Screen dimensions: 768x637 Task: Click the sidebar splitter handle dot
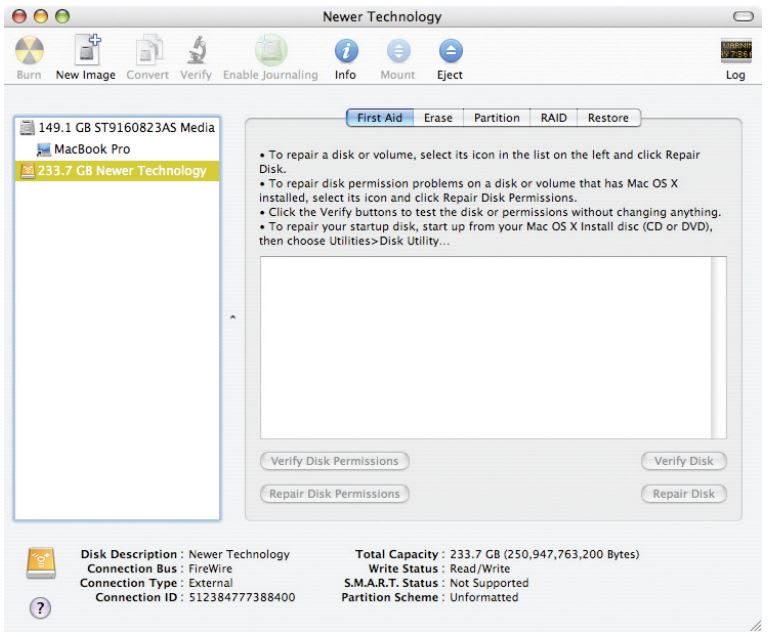(232, 319)
